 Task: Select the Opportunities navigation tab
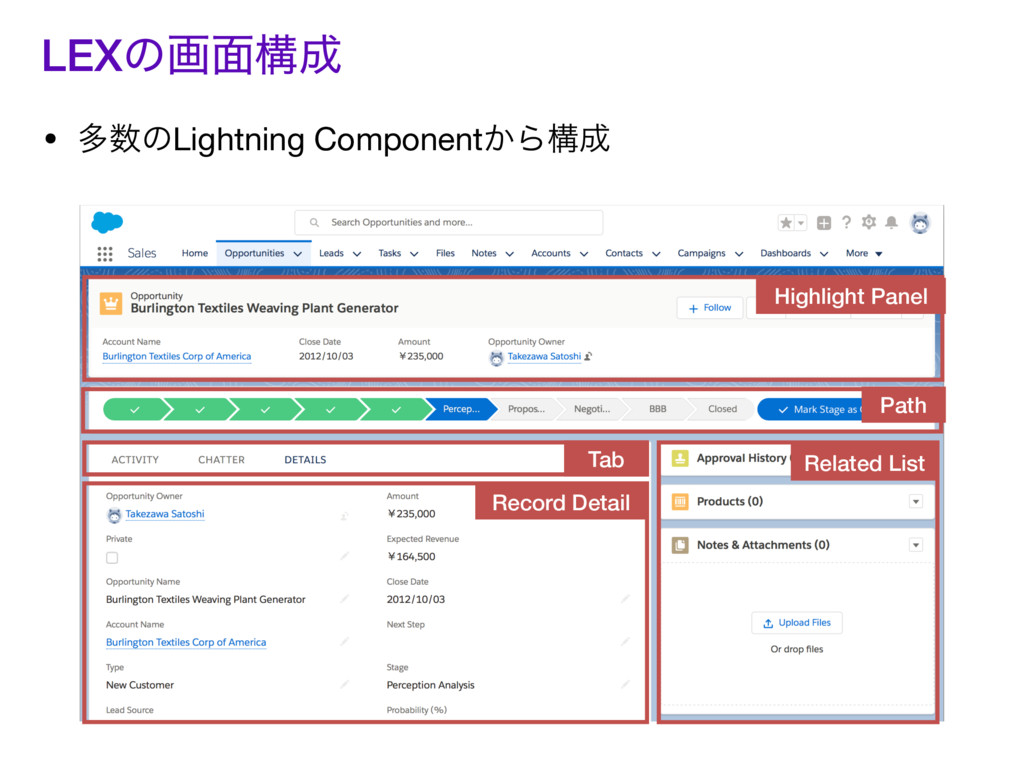tap(254, 253)
